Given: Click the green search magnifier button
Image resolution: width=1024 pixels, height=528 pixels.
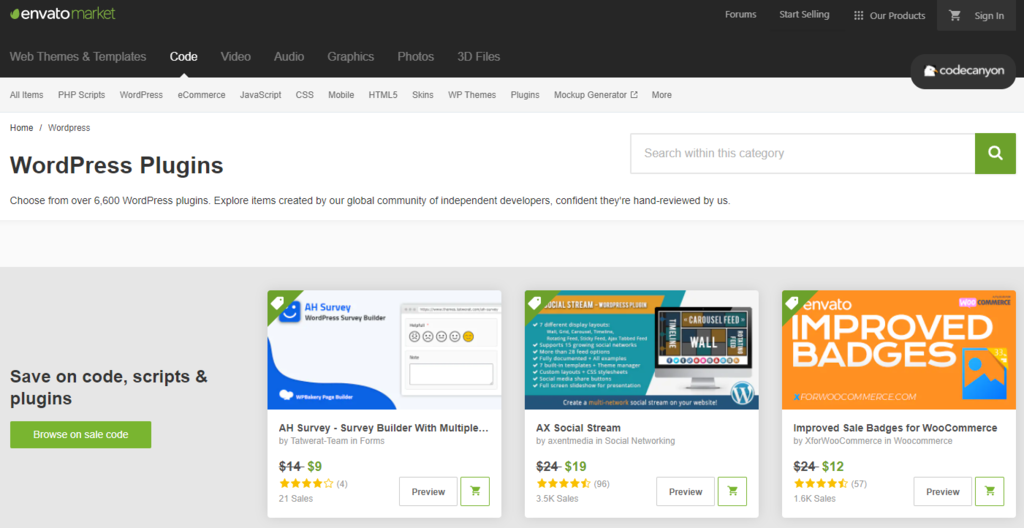Looking at the screenshot, I should [995, 153].
